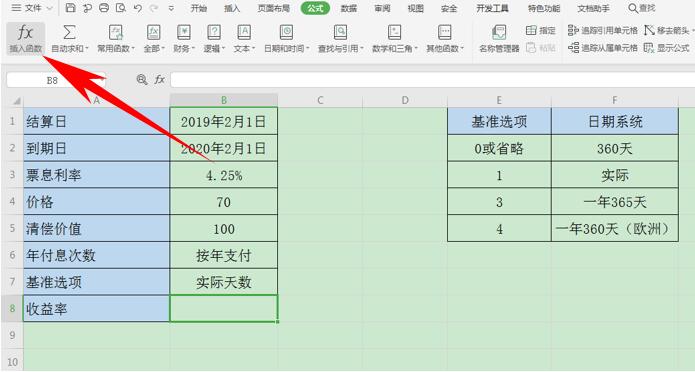The image size is (695, 372).
Task: Select cell F4 showing 一年365天
Action: [615, 202]
